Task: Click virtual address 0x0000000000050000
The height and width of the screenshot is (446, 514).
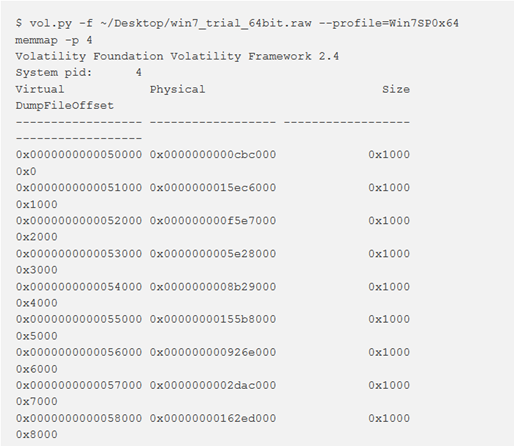Action: click(79, 155)
